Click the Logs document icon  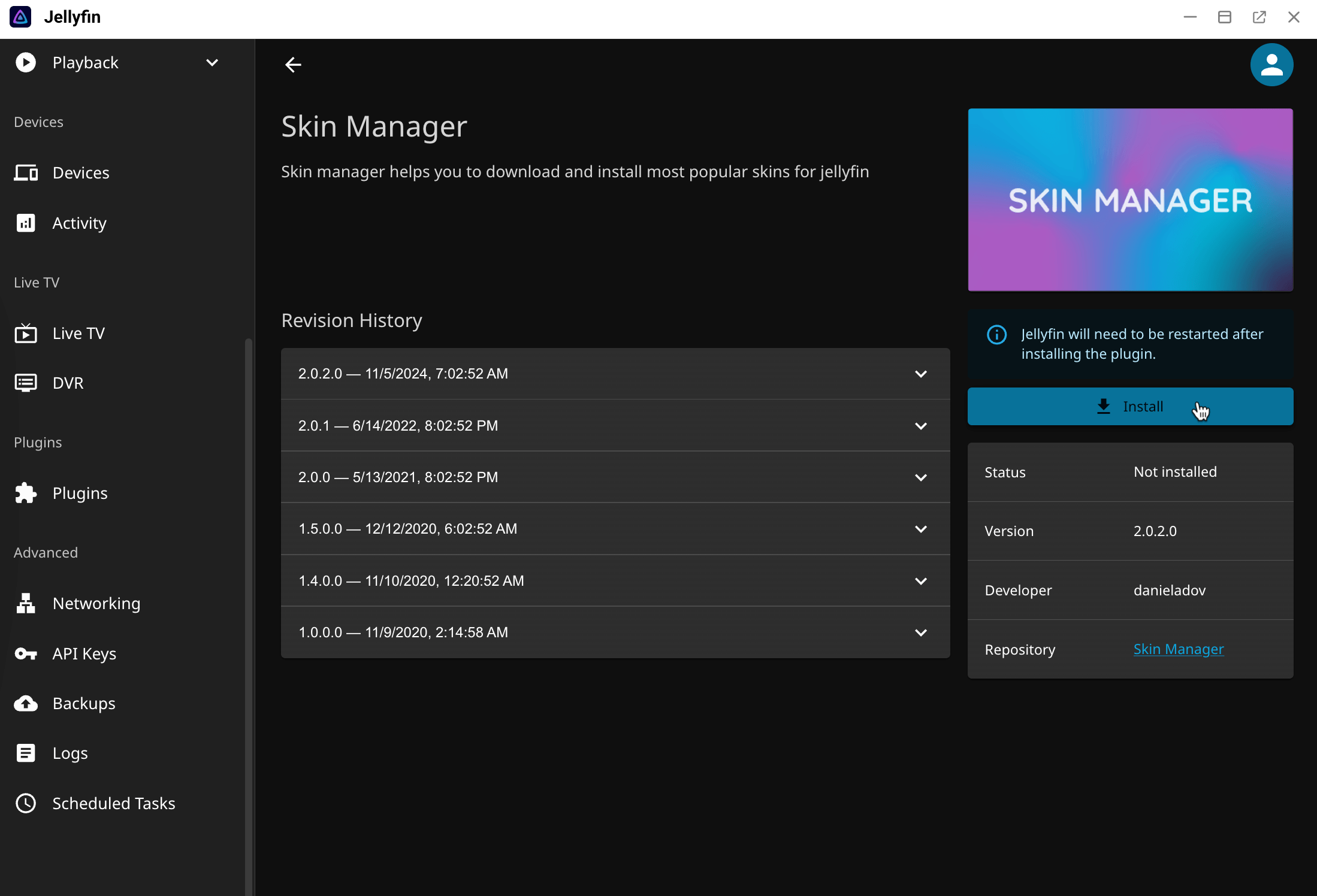(x=26, y=753)
